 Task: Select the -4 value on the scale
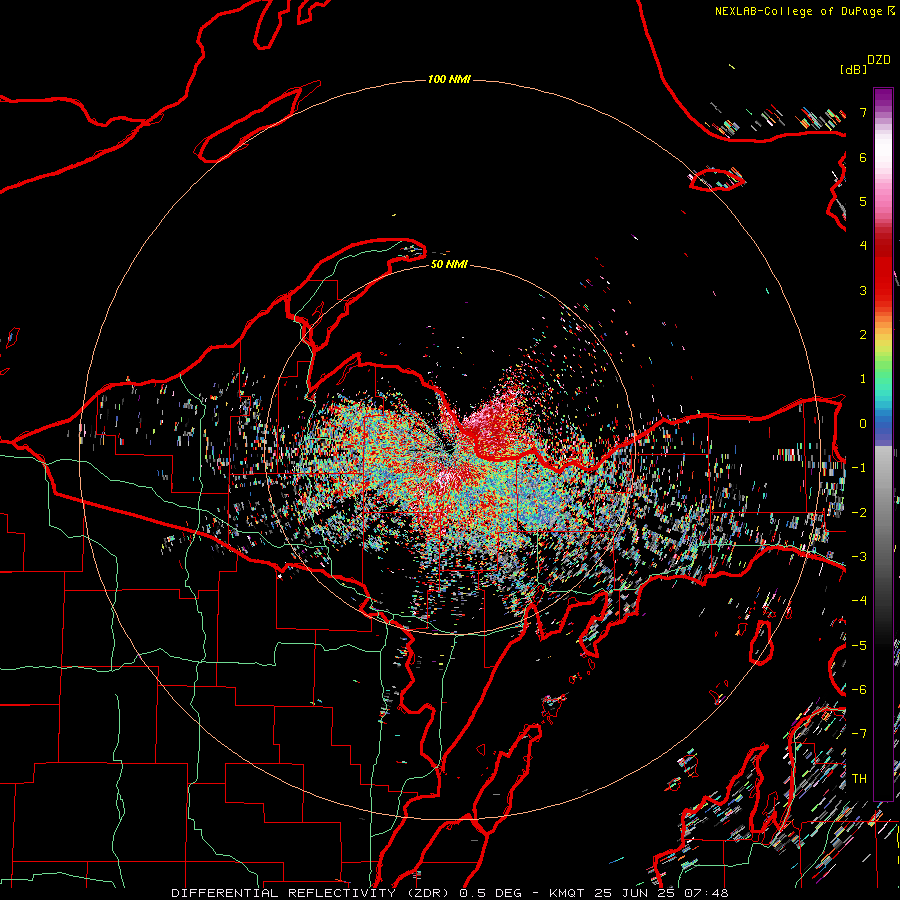point(859,601)
